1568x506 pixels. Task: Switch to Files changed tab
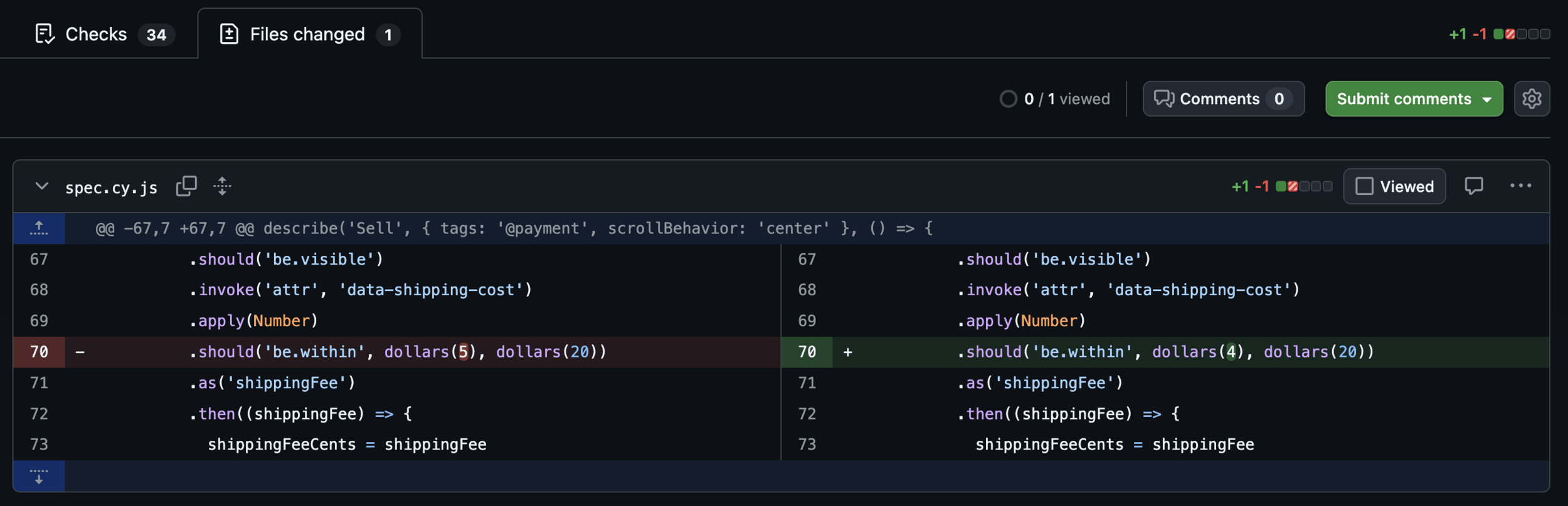pos(310,34)
